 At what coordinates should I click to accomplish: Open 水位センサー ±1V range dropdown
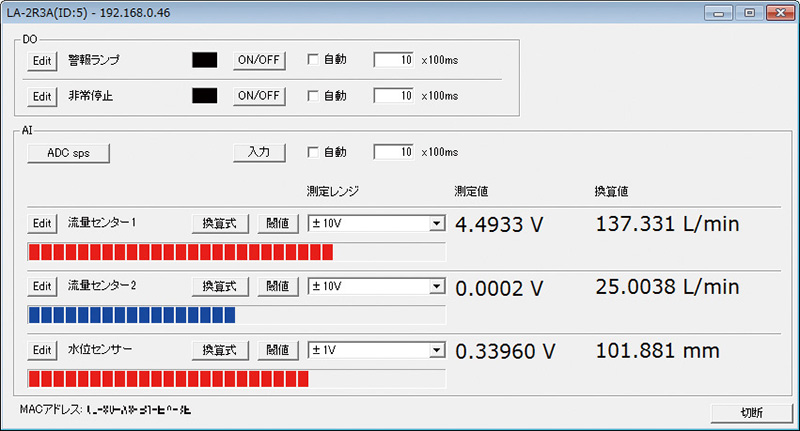click(x=436, y=350)
